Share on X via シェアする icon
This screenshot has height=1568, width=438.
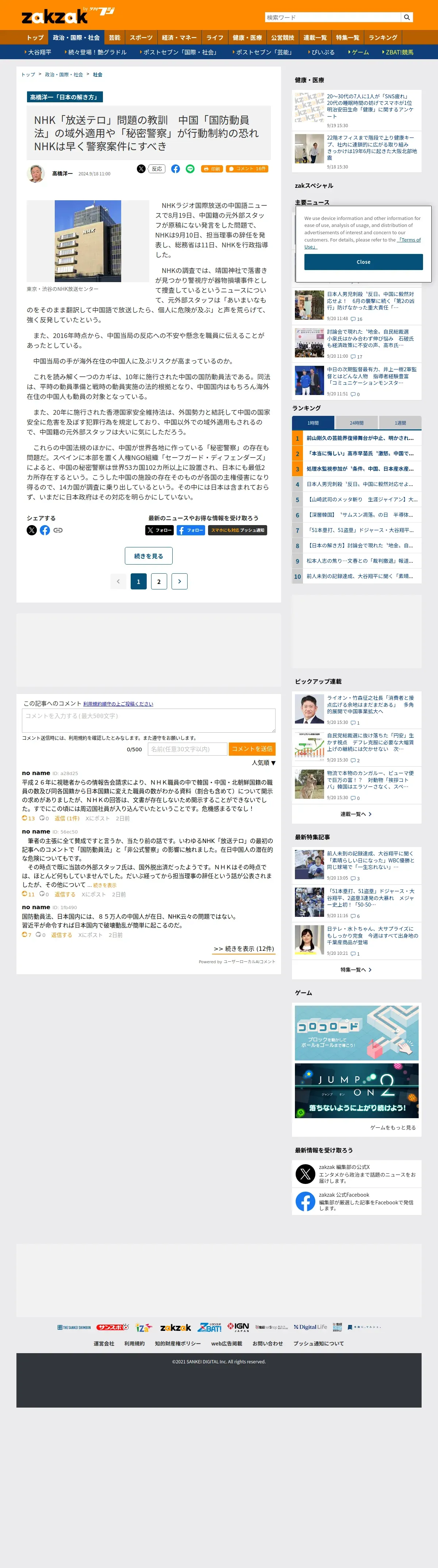tap(32, 530)
